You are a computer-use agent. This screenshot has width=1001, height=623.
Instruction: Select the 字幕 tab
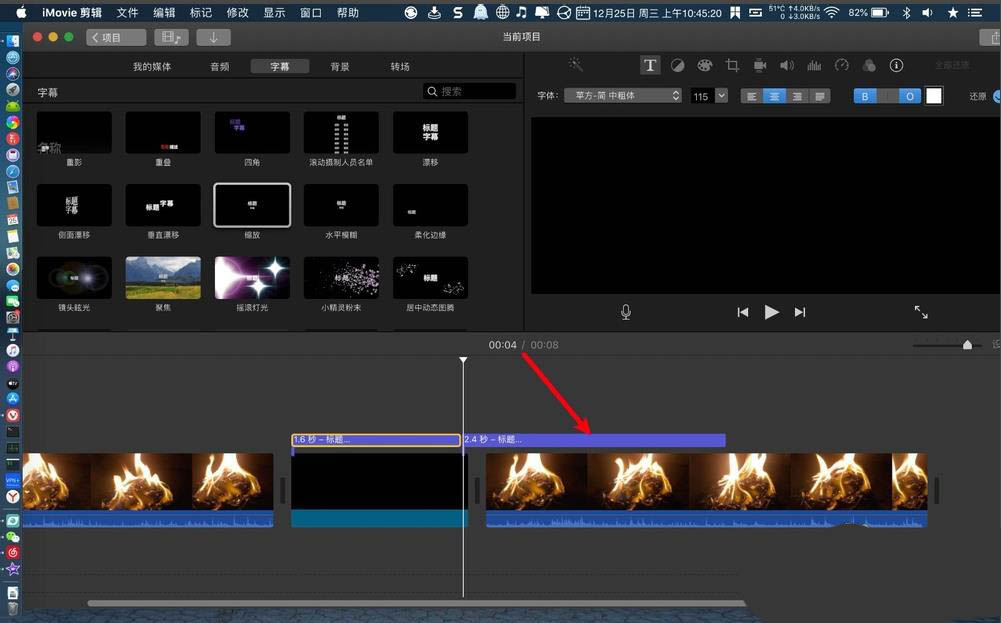pos(280,66)
